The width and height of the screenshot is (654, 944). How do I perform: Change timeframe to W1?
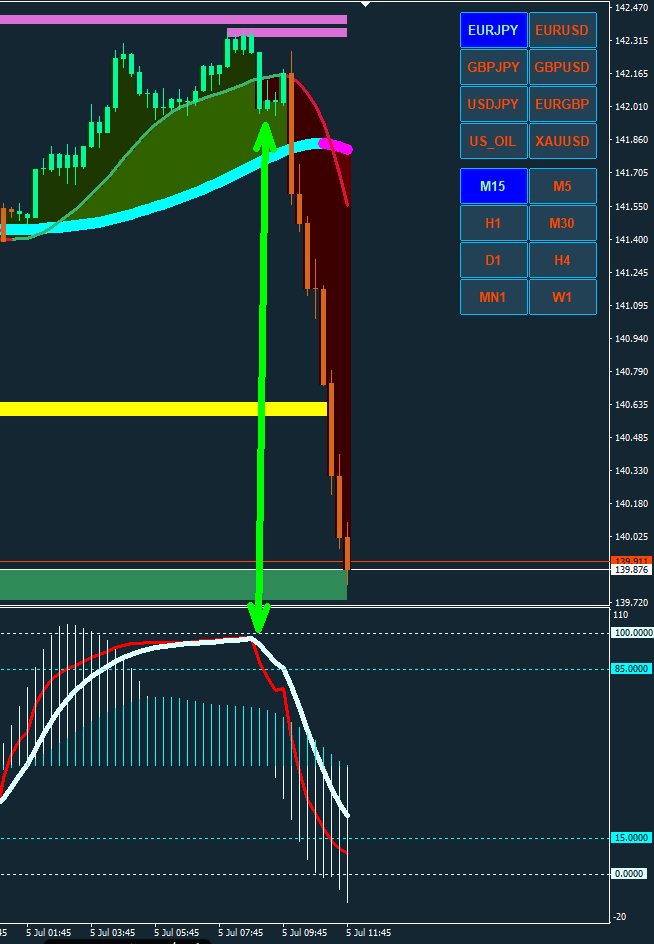tap(562, 297)
